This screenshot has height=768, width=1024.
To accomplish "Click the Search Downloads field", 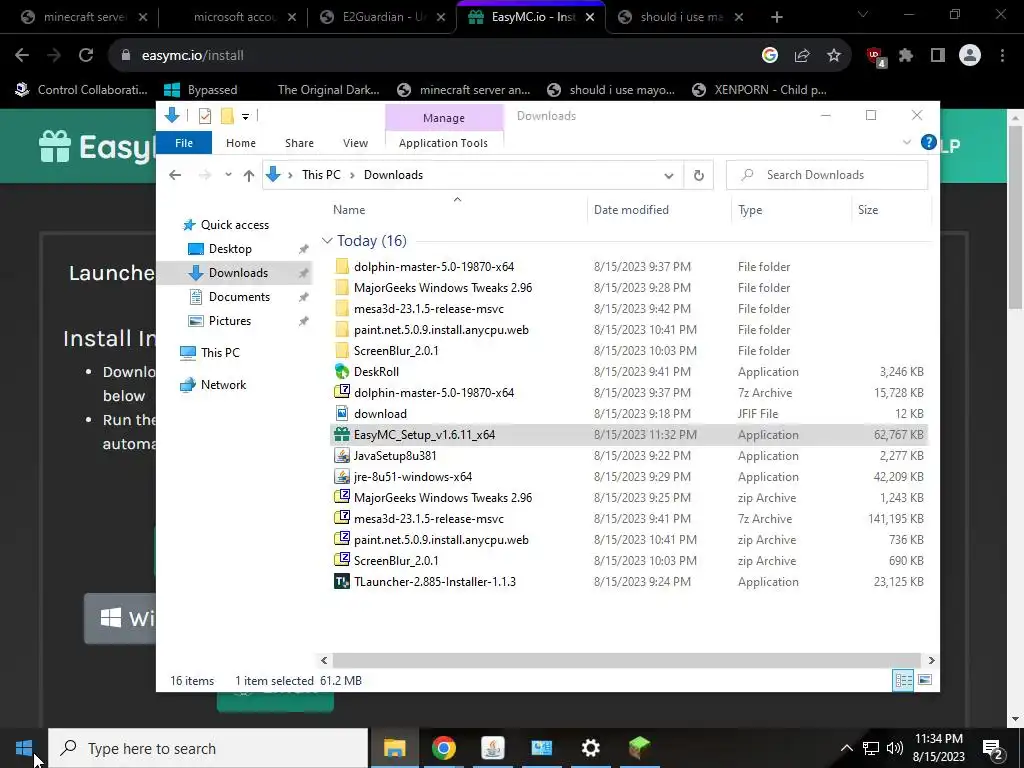I will click(x=827, y=175).
